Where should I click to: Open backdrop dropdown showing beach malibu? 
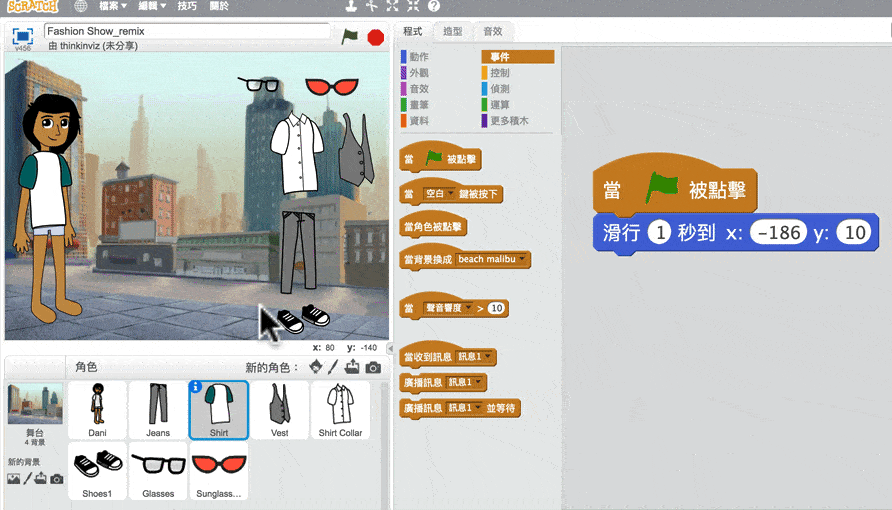[x=492, y=259]
